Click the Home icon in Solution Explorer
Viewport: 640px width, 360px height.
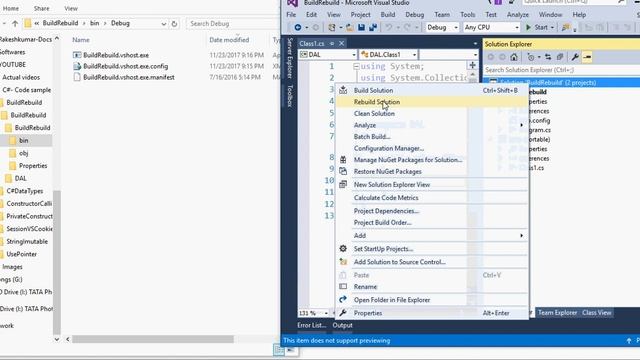[x=514, y=57]
